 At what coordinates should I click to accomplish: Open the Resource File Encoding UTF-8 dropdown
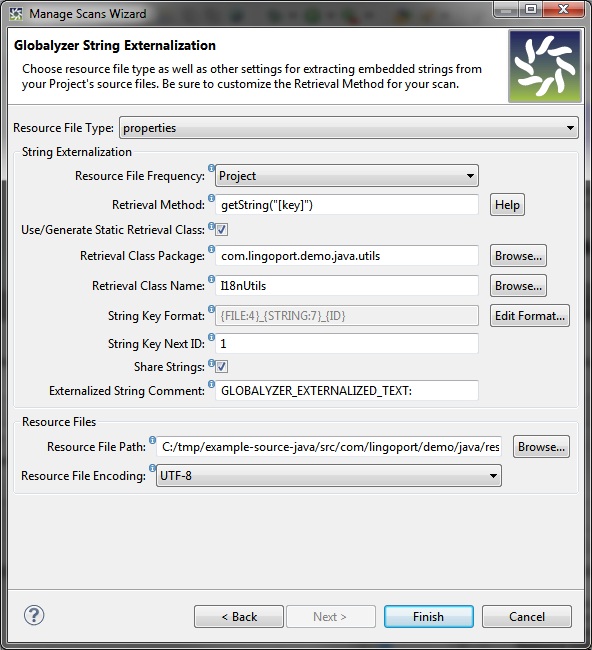pos(329,475)
